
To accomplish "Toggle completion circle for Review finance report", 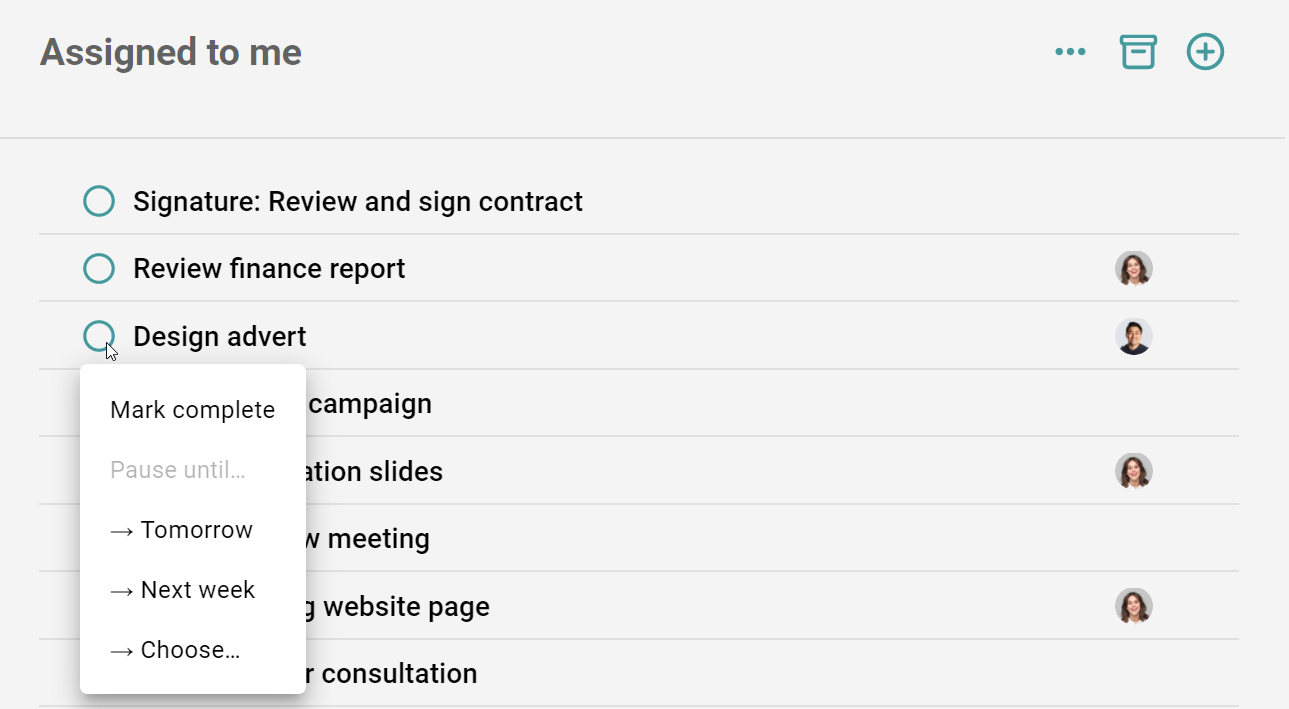I will click(x=99, y=269).
